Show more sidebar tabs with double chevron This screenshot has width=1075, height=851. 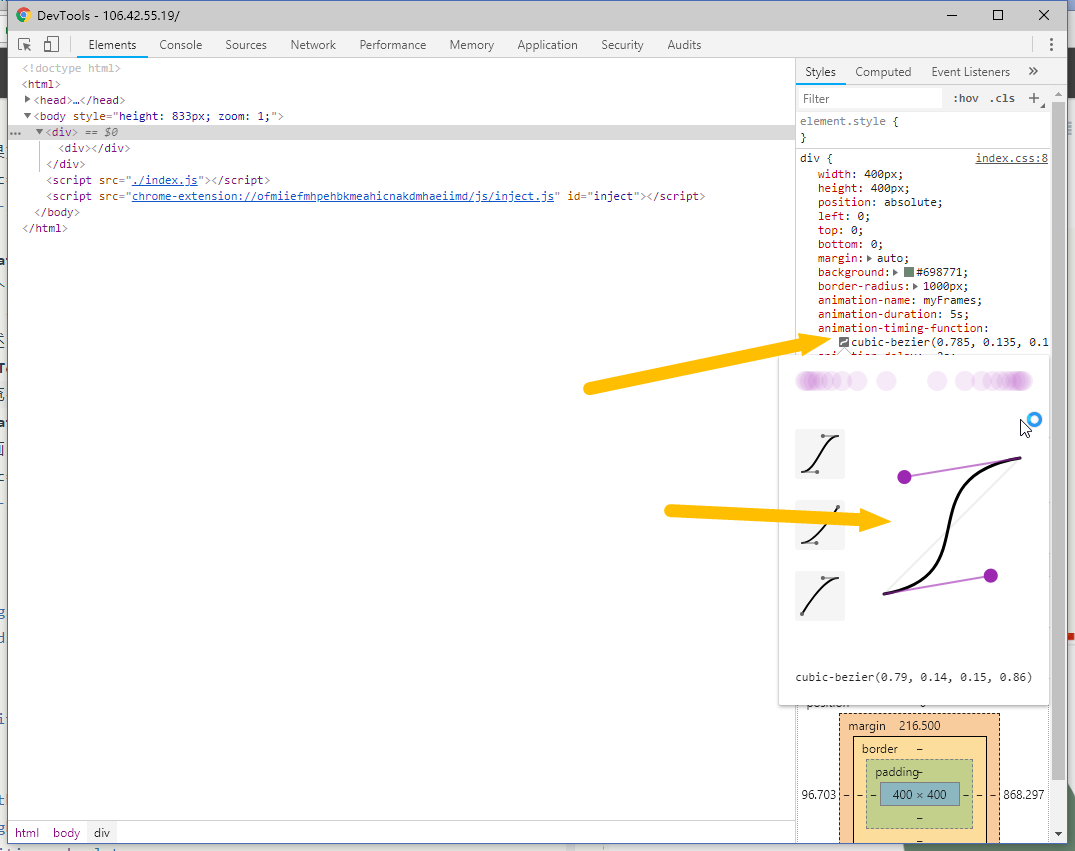tap(1033, 72)
